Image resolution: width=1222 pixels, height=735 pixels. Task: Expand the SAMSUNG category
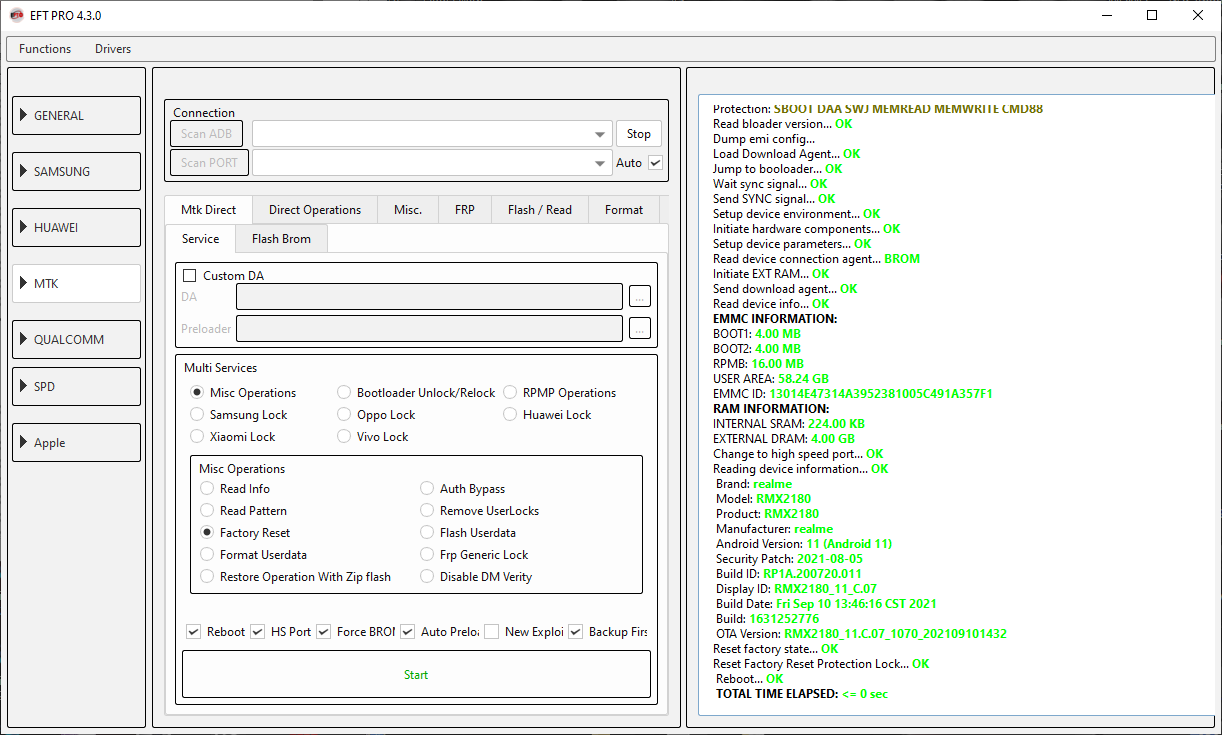pyautogui.click(x=76, y=171)
